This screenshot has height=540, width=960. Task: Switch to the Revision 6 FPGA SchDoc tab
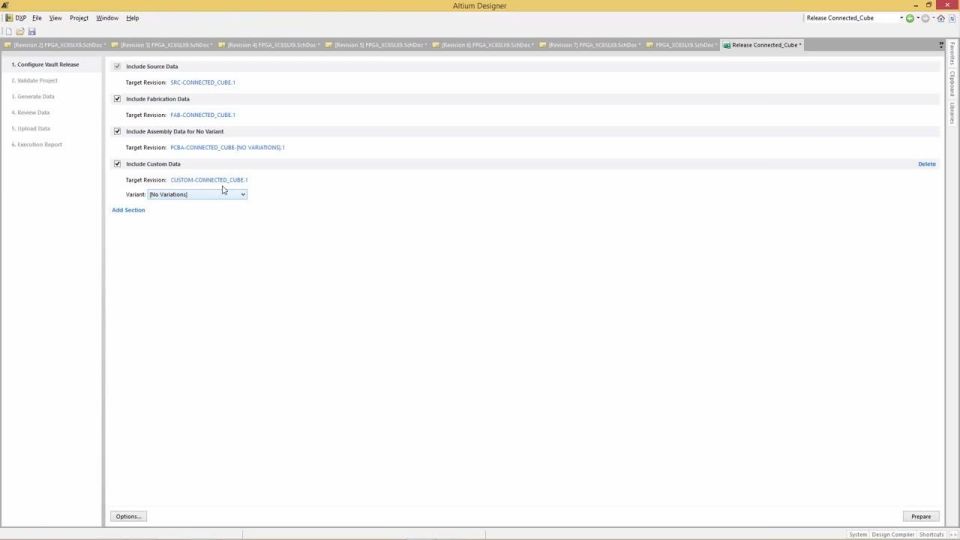tap(484, 45)
